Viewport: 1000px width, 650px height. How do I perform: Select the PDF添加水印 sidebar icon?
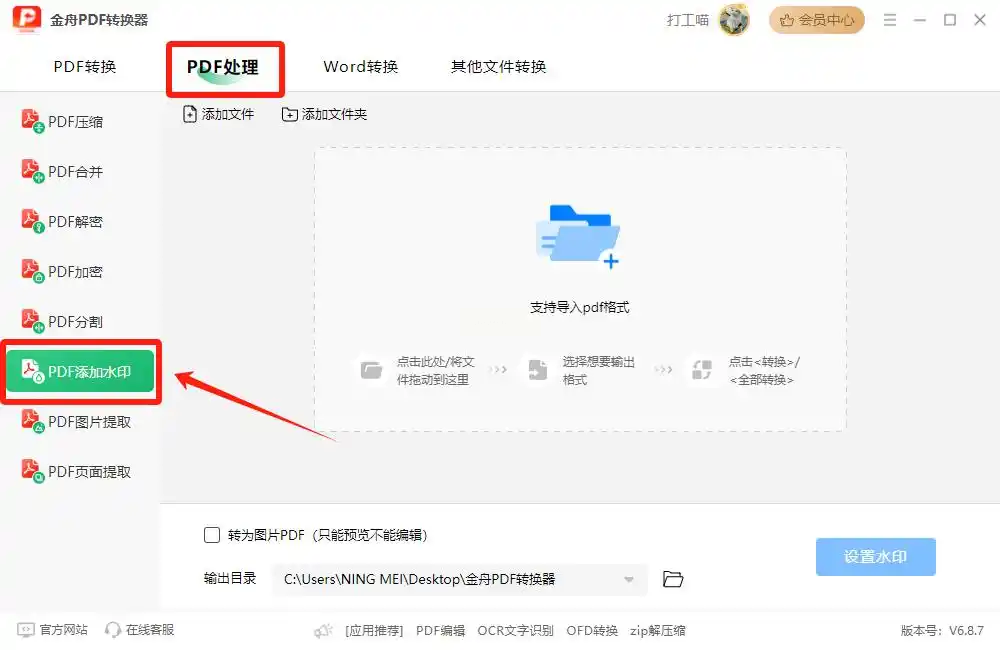click(32, 371)
